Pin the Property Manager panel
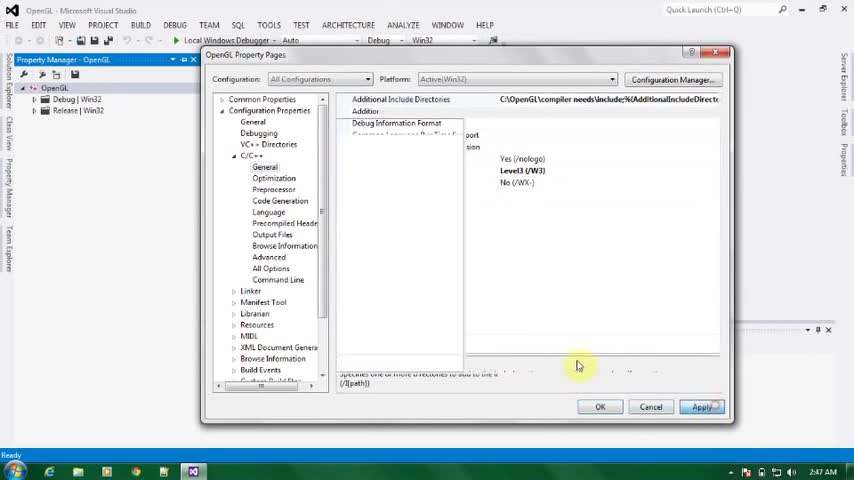Image resolution: width=854 pixels, height=480 pixels. click(x=184, y=59)
